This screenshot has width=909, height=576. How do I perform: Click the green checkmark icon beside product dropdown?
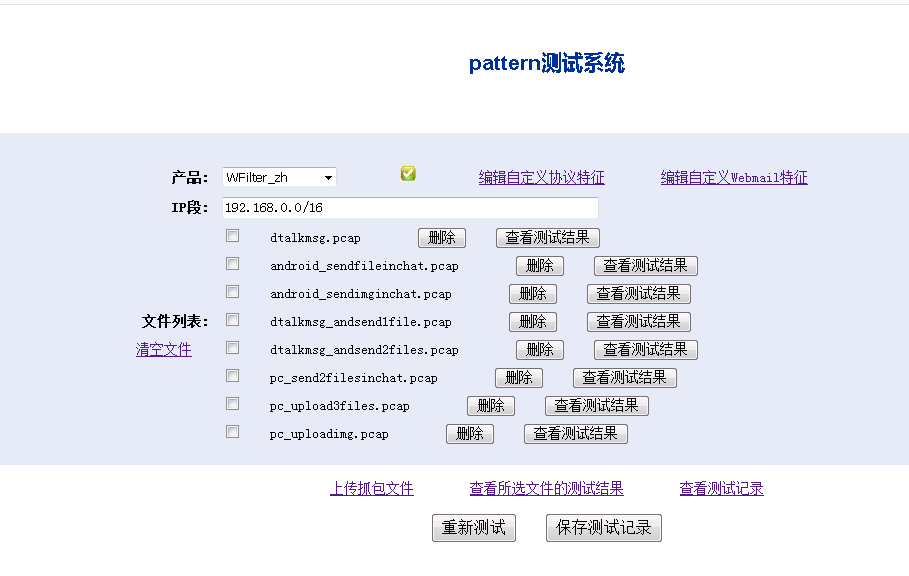click(x=408, y=174)
